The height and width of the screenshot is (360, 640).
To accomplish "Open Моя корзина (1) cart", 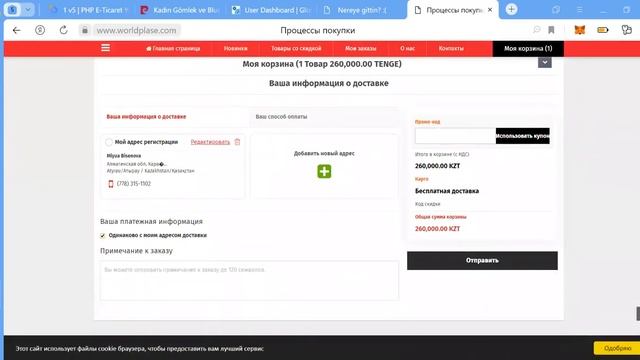I will pos(528,49).
